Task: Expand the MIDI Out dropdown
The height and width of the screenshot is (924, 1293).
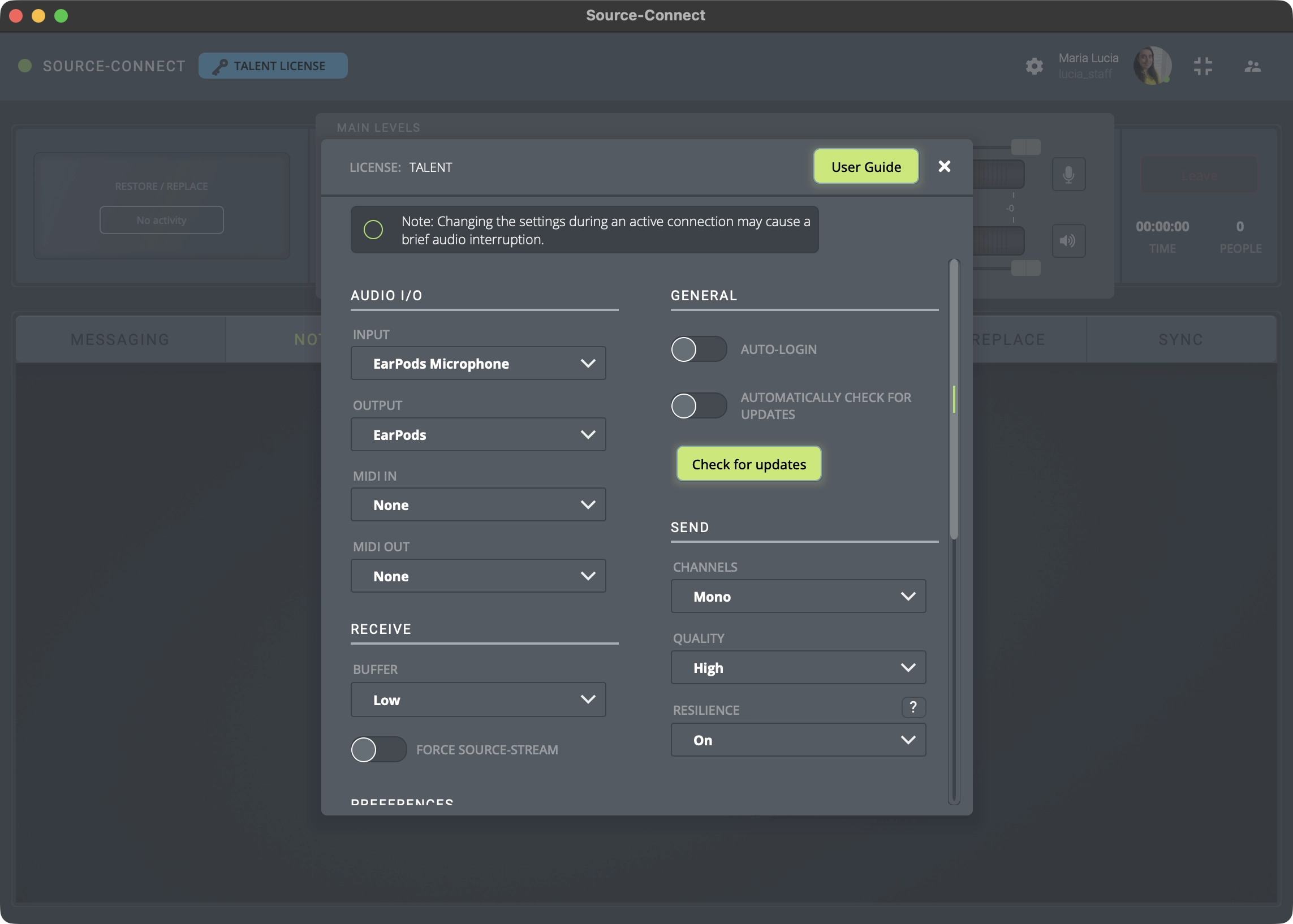Action: pos(478,576)
